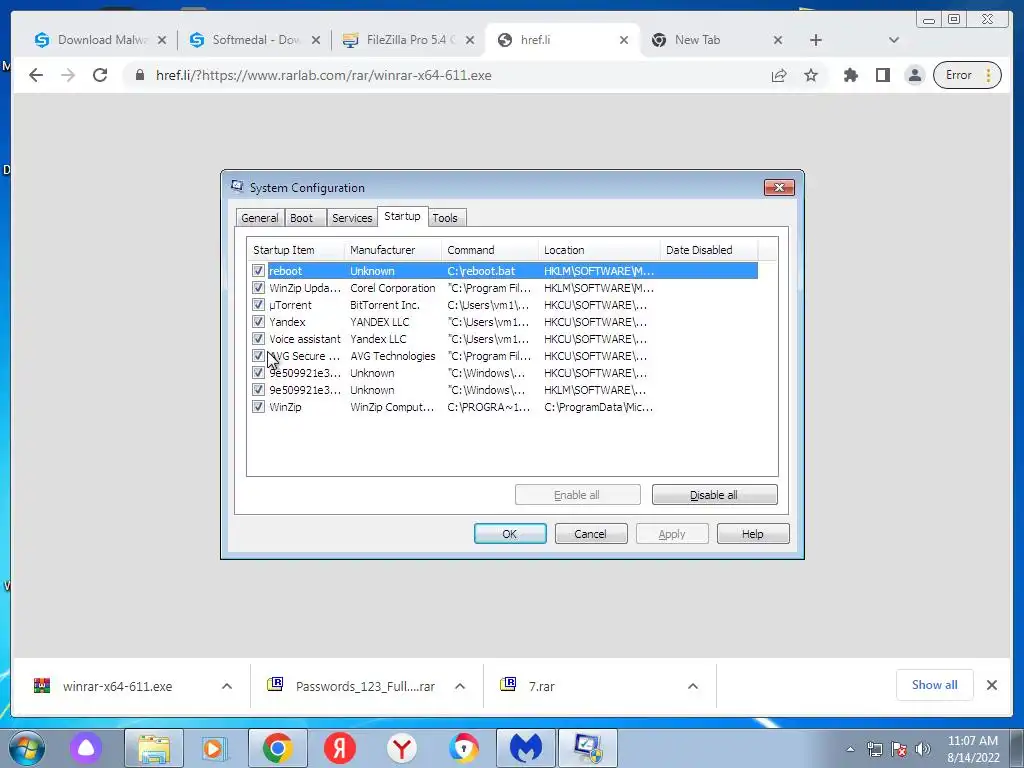Close the downloads bar

pyautogui.click(x=991, y=685)
